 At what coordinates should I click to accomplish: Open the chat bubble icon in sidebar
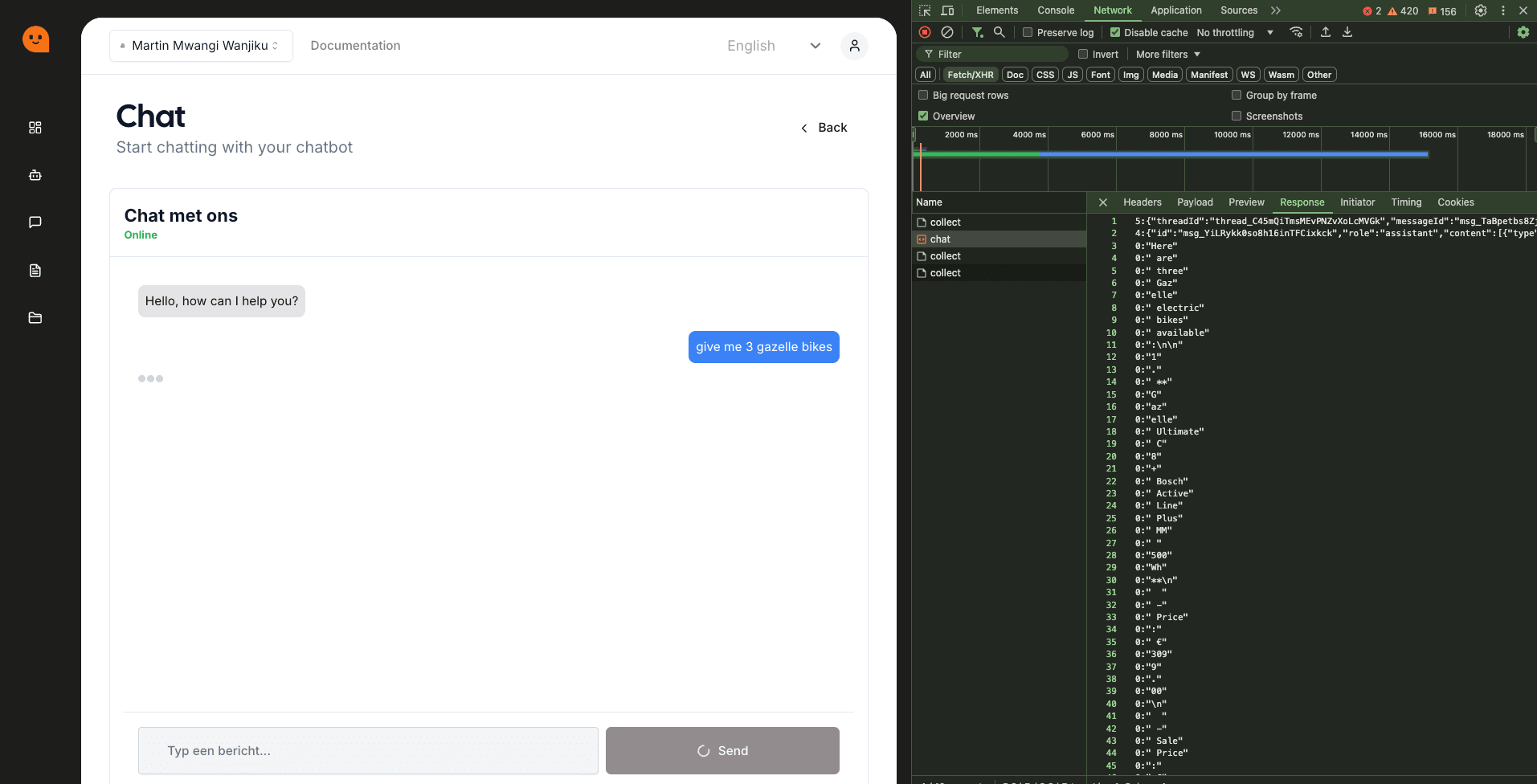(35, 223)
